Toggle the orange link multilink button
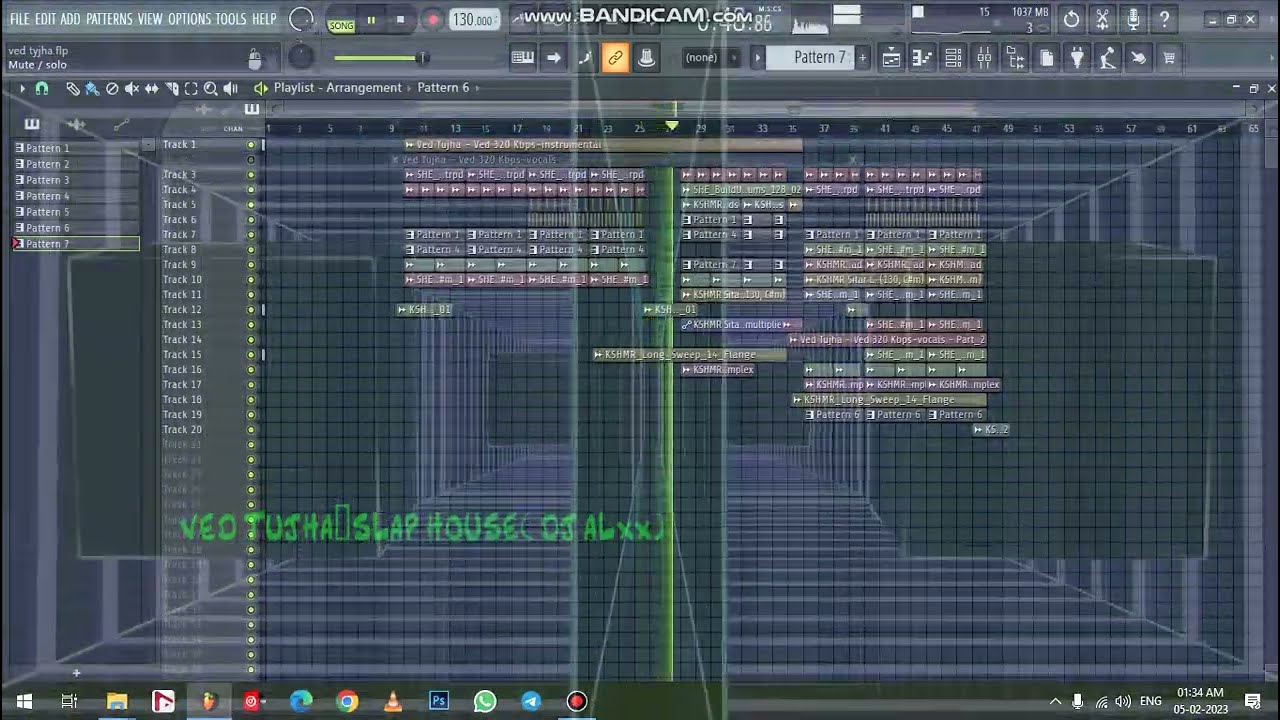This screenshot has width=1280, height=720. tap(615, 58)
